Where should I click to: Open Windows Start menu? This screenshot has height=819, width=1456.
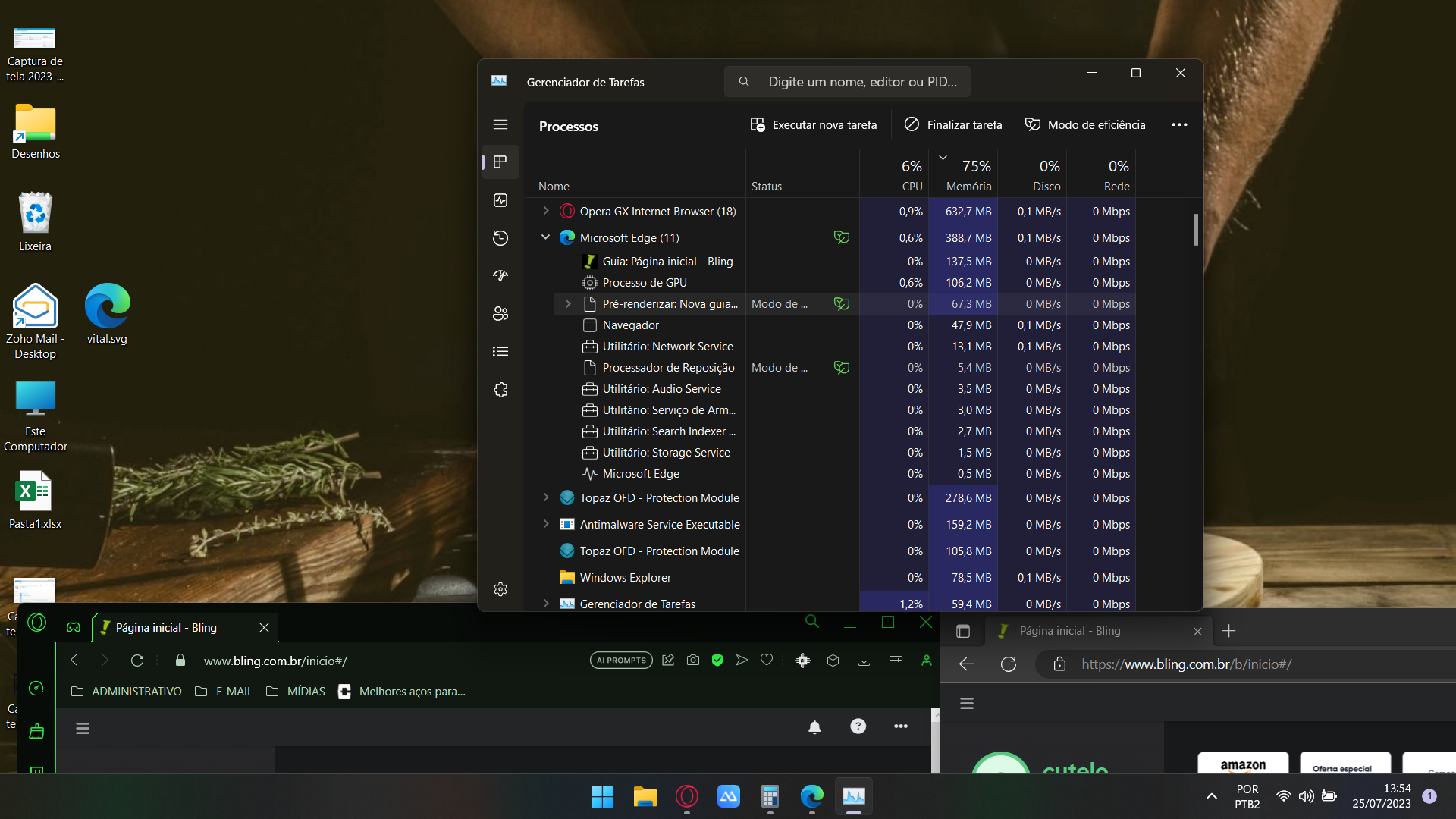click(x=603, y=796)
